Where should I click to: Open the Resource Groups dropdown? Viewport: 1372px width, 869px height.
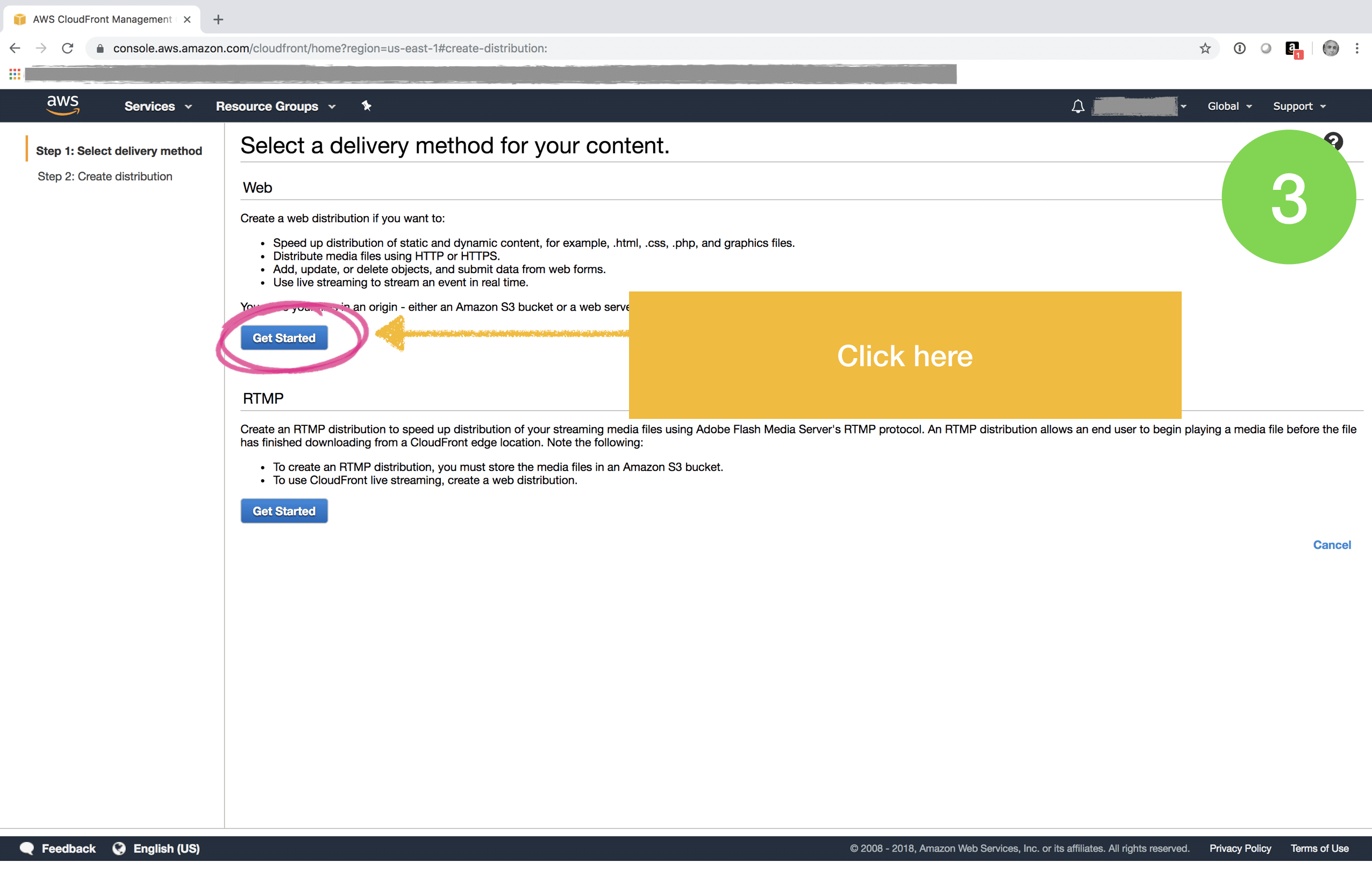[x=276, y=106]
